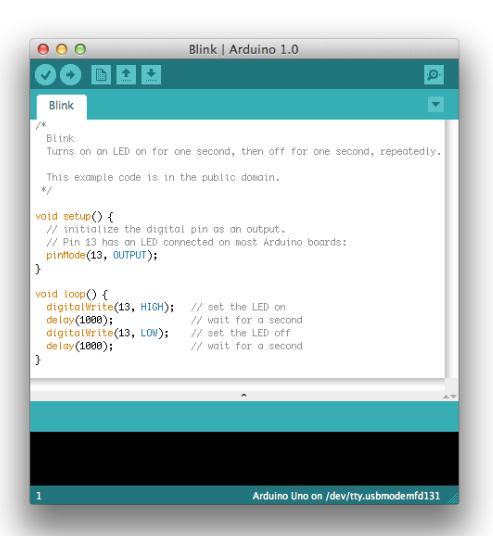
Task: Save sketch with the Save icon
Action: point(151,75)
